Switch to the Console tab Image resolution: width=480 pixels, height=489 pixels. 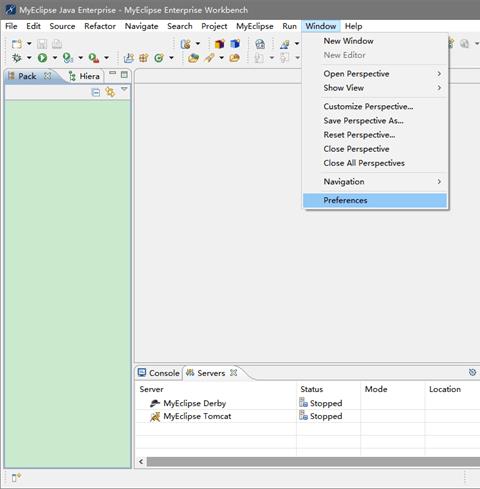(x=159, y=373)
